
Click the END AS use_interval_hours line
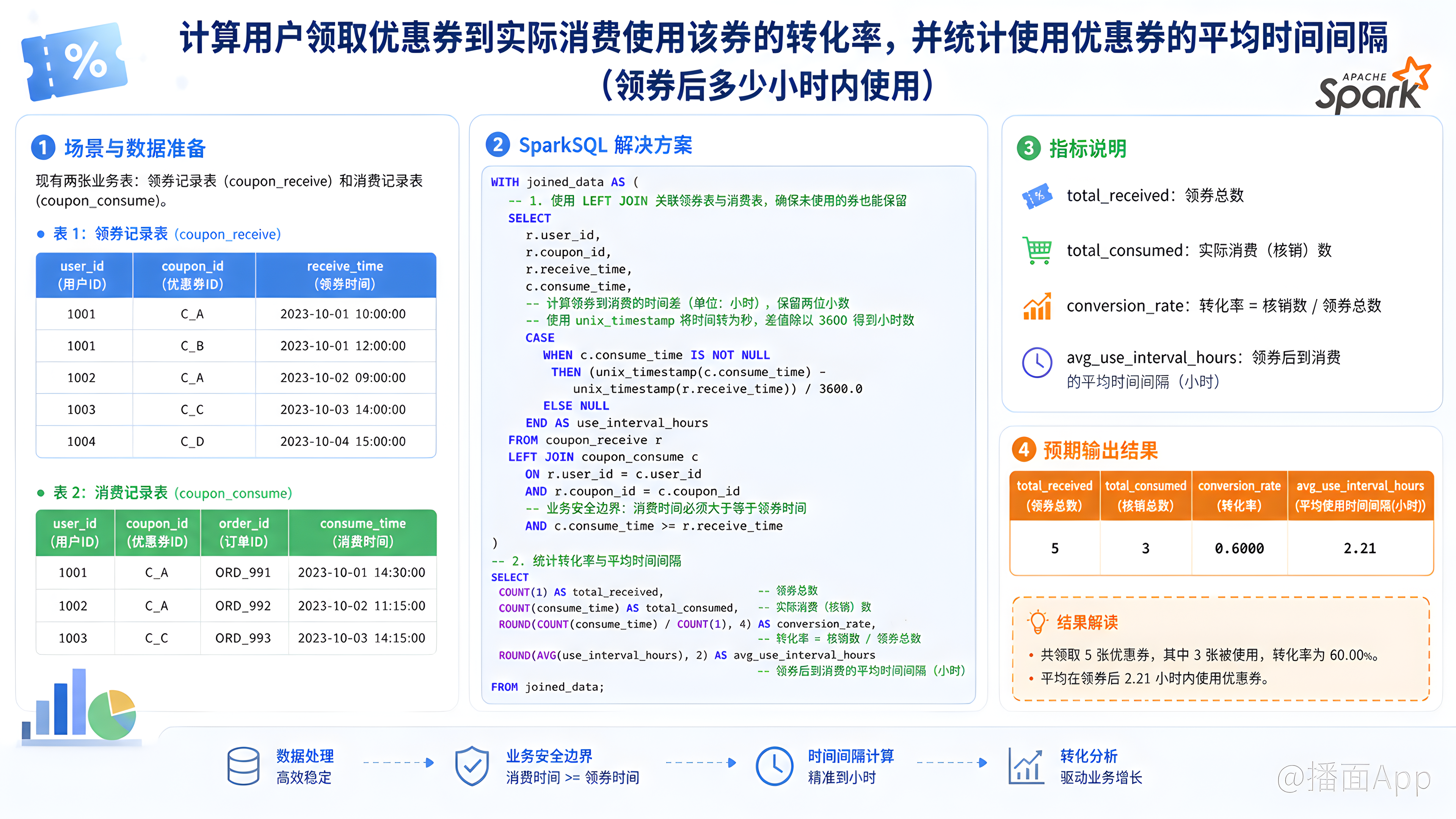[x=617, y=423]
